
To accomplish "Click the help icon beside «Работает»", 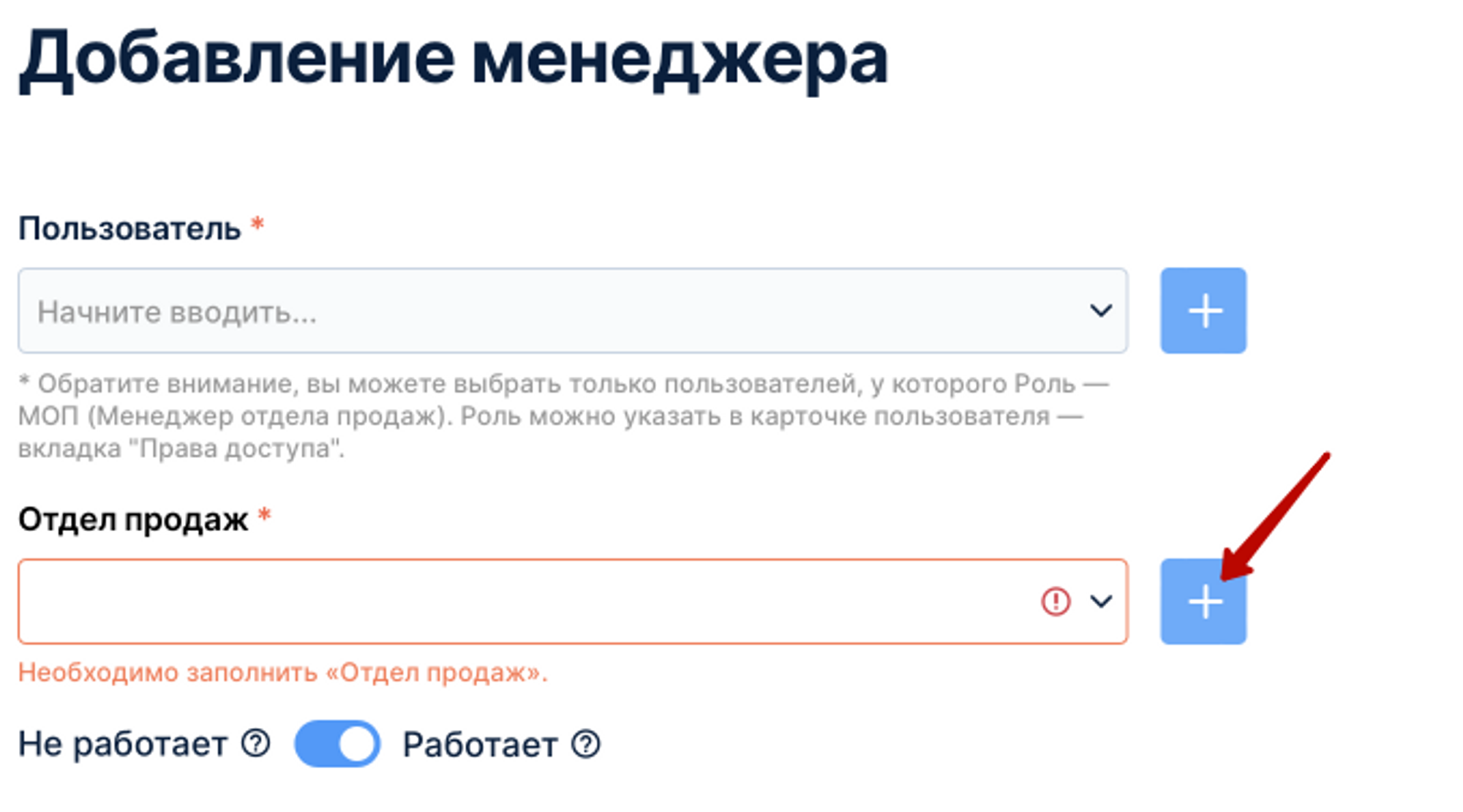I will [584, 745].
